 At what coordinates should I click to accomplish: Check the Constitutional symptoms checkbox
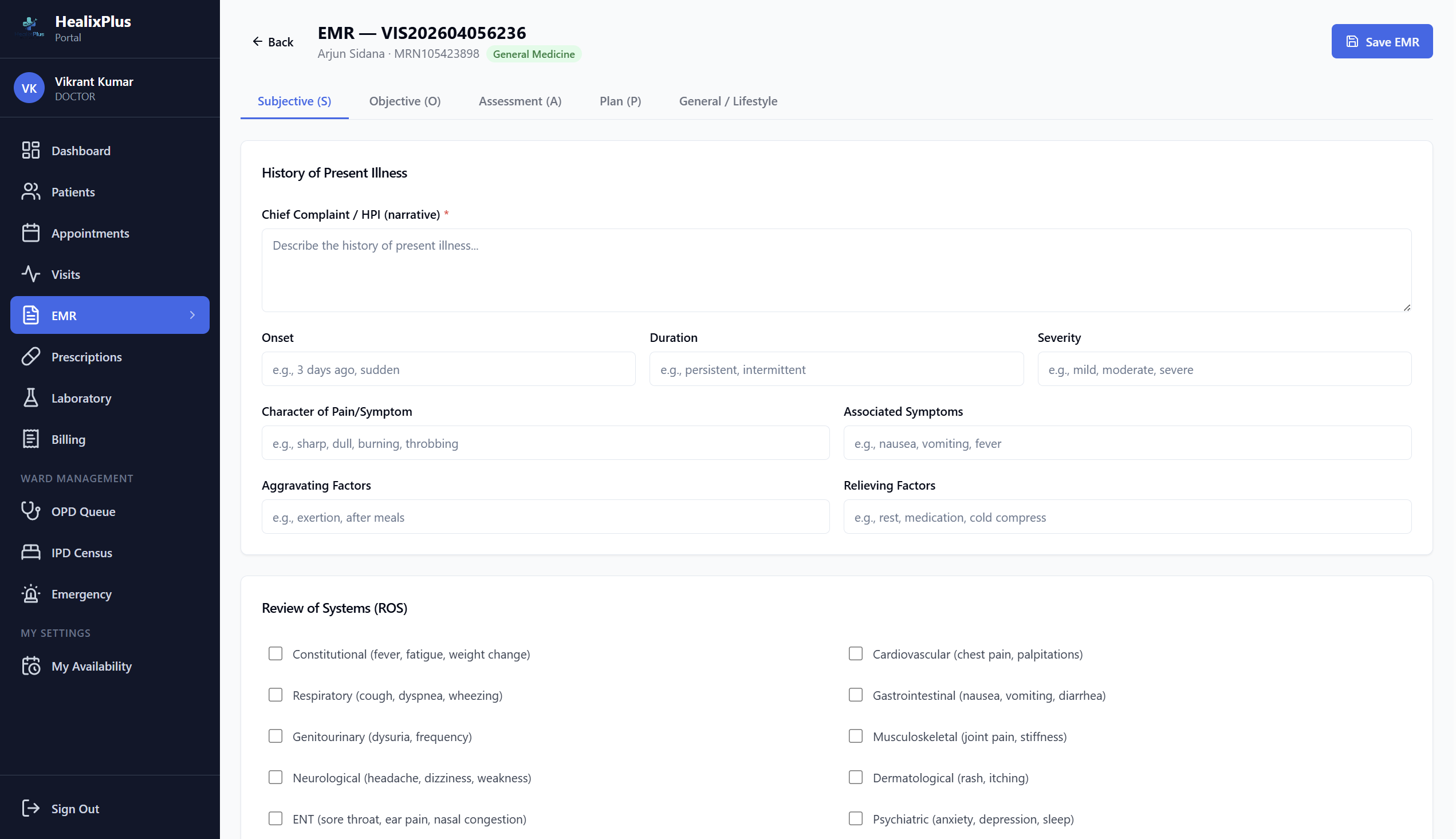tap(276, 653)
